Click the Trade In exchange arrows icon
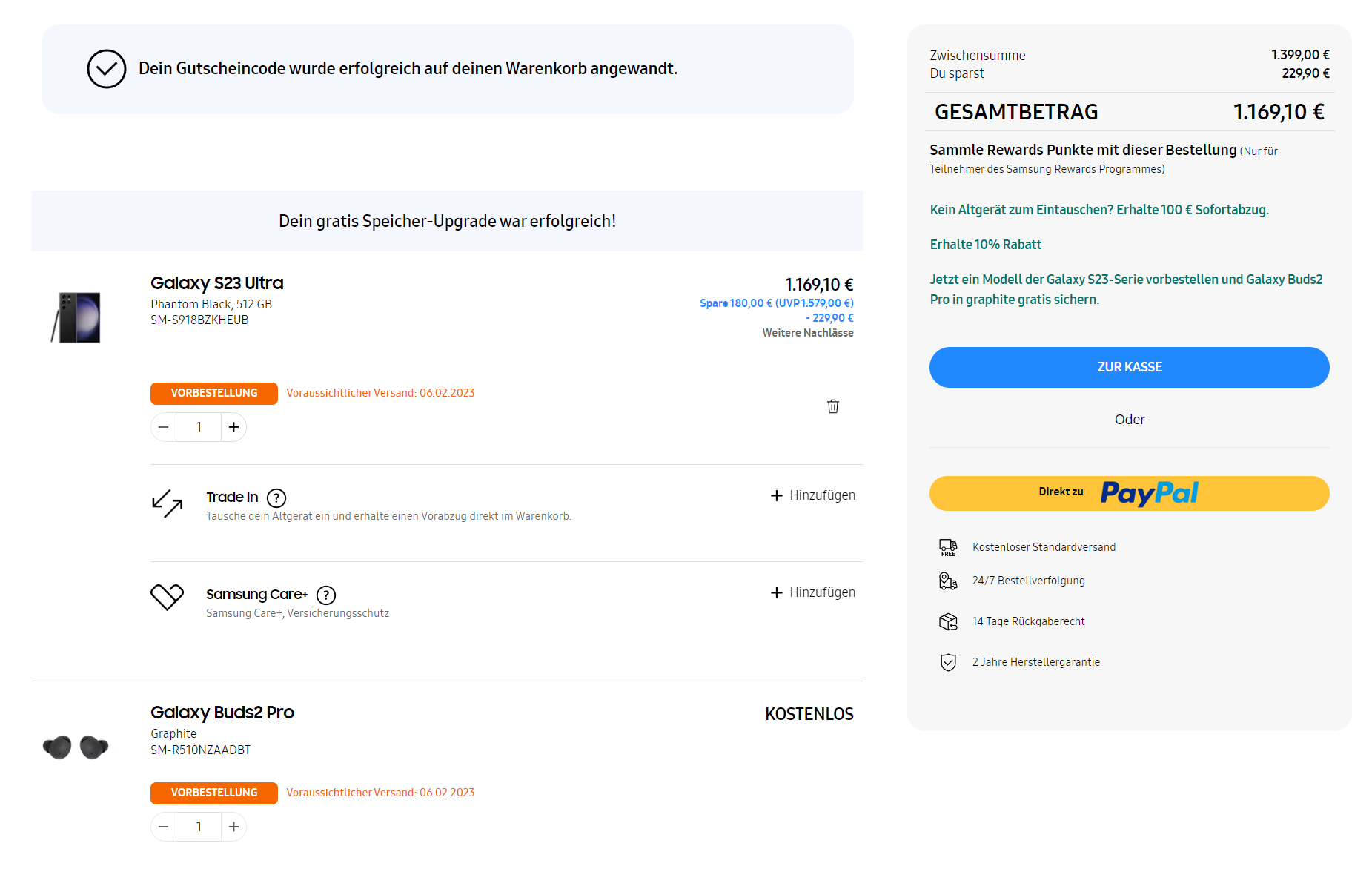The height and width of the screenshot is (869, 1372). [x=168, y=503]
